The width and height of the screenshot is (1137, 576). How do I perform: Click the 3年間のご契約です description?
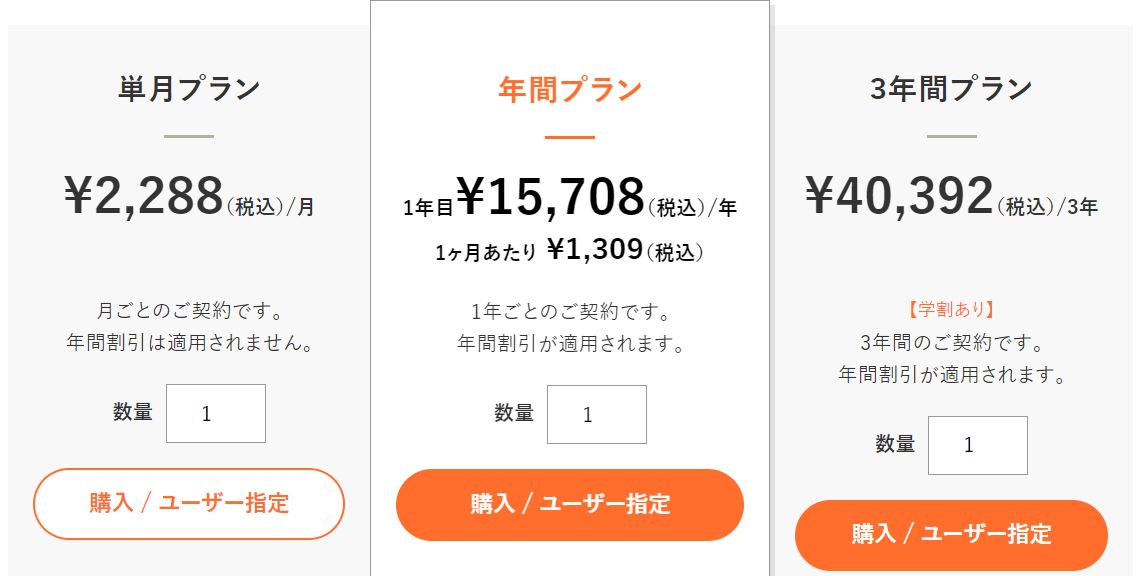[x=951, y=342]
